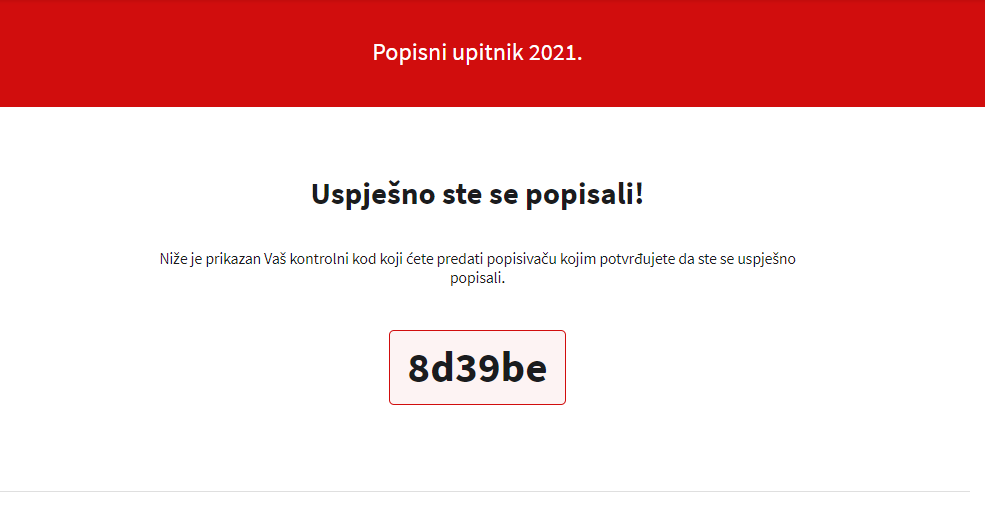The width and height of the screenshot is (985, 510).
Task: Click the 'Popisni upitnik 2021.' header title
Action: coord(477,52)
